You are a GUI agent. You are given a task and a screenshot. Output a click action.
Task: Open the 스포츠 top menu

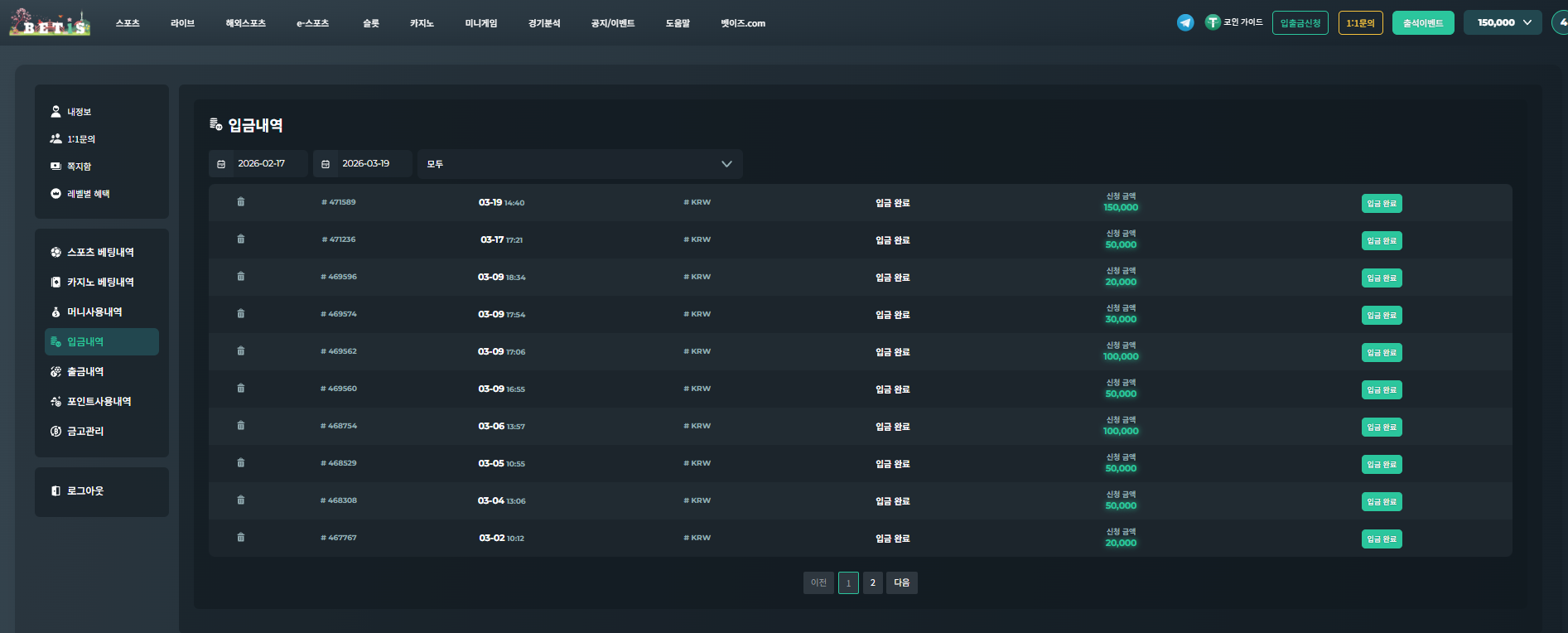(x=128, y=23)
